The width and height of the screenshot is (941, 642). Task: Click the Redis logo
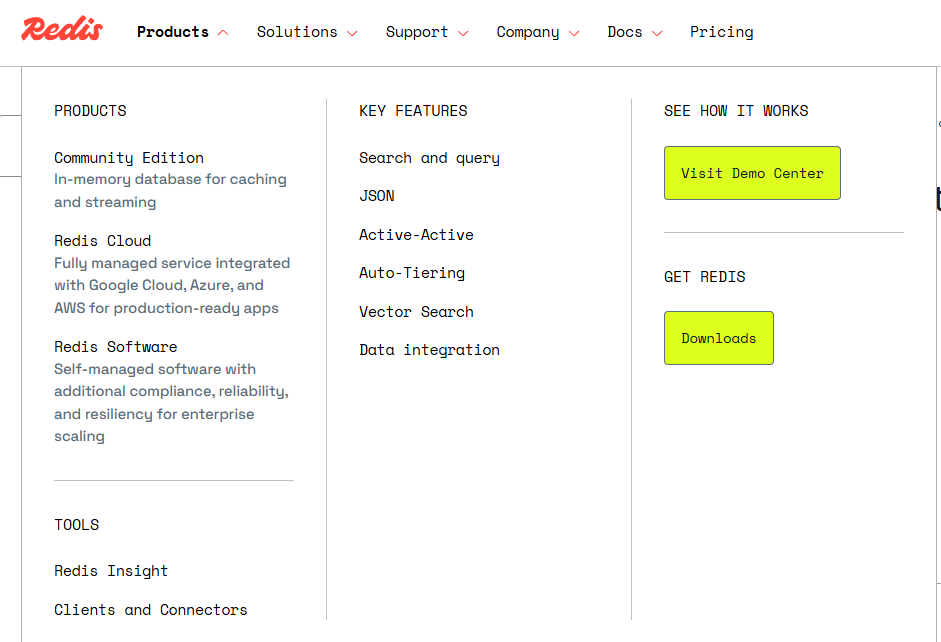coord(62,29)
